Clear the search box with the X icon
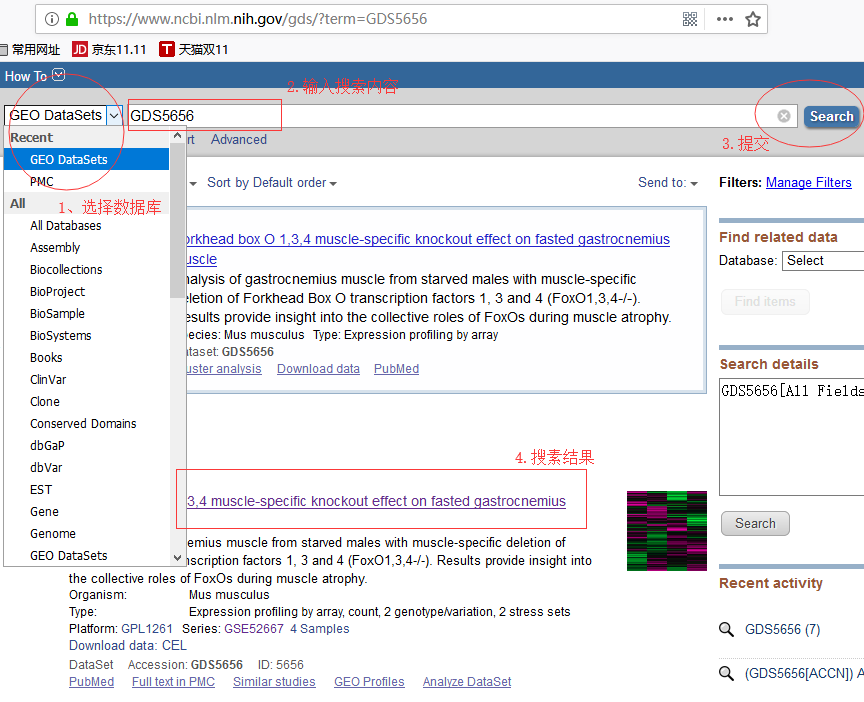Viewport: 864px width, 702px height. coord(784,116)
